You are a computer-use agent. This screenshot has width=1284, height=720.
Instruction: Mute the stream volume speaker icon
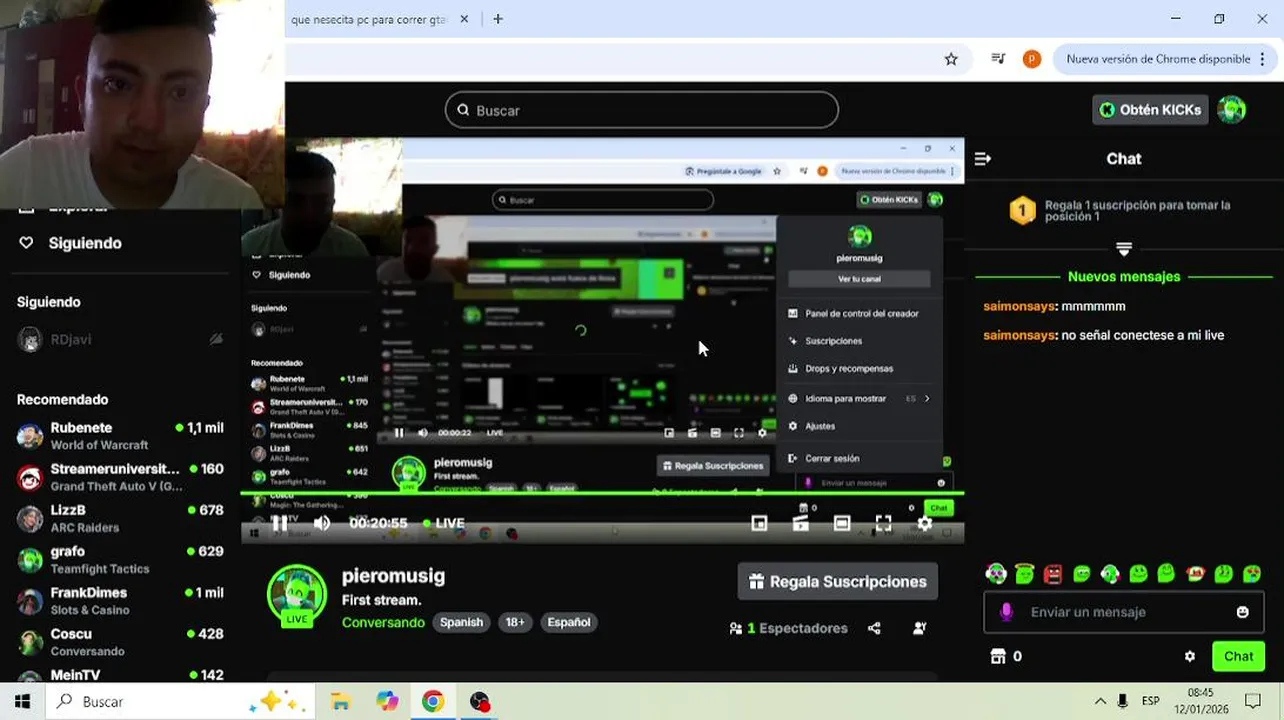point(322,523)
